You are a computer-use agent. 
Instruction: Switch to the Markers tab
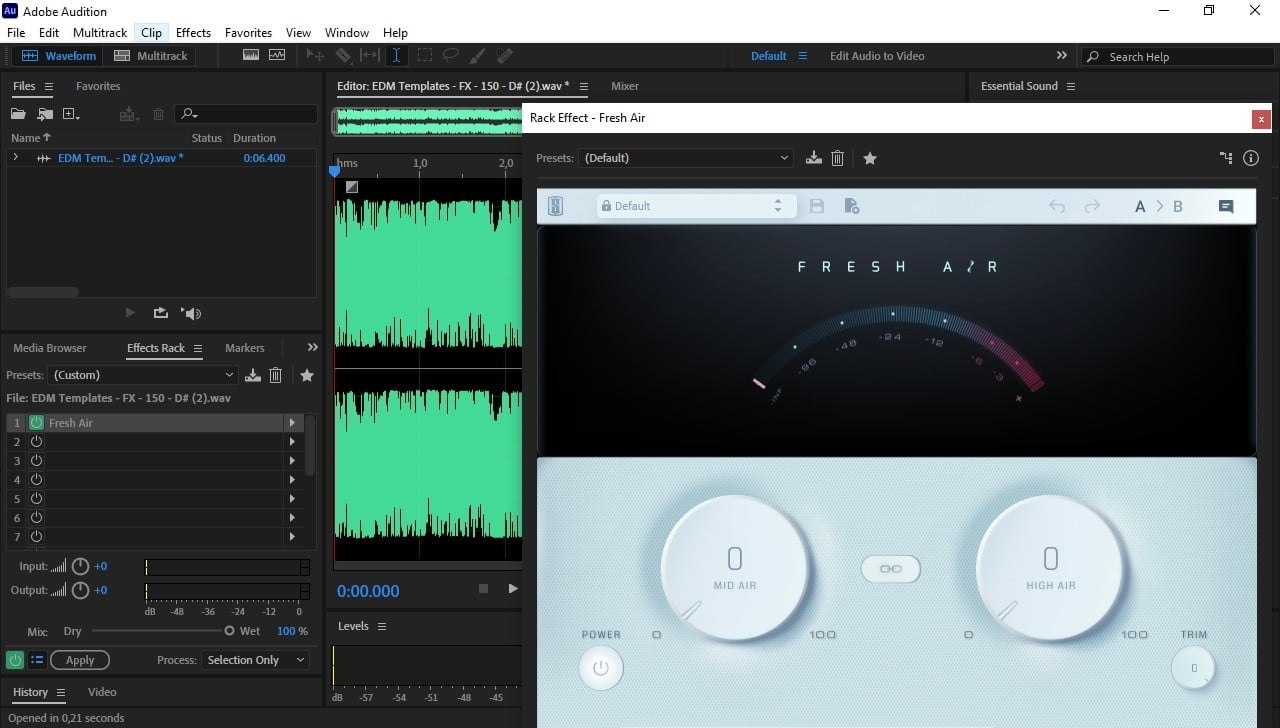pos(245,348)
